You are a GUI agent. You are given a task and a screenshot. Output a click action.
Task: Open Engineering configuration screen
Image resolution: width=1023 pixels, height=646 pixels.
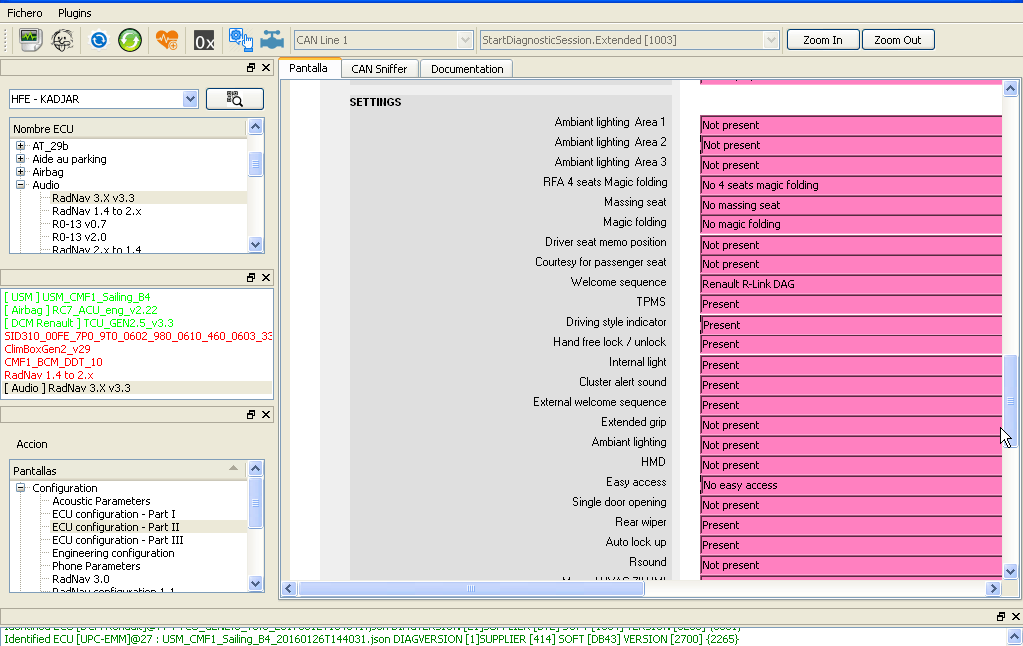click(113, 553)
